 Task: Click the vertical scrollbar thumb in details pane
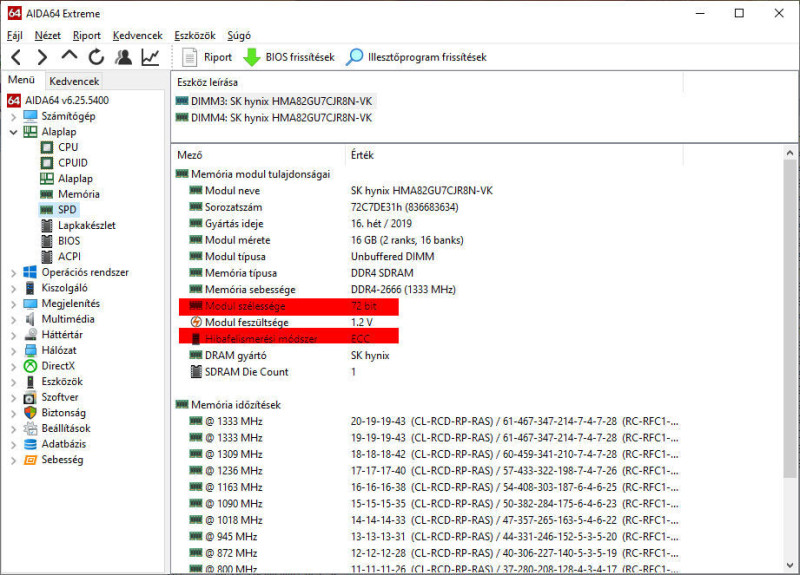coord(790,319)
